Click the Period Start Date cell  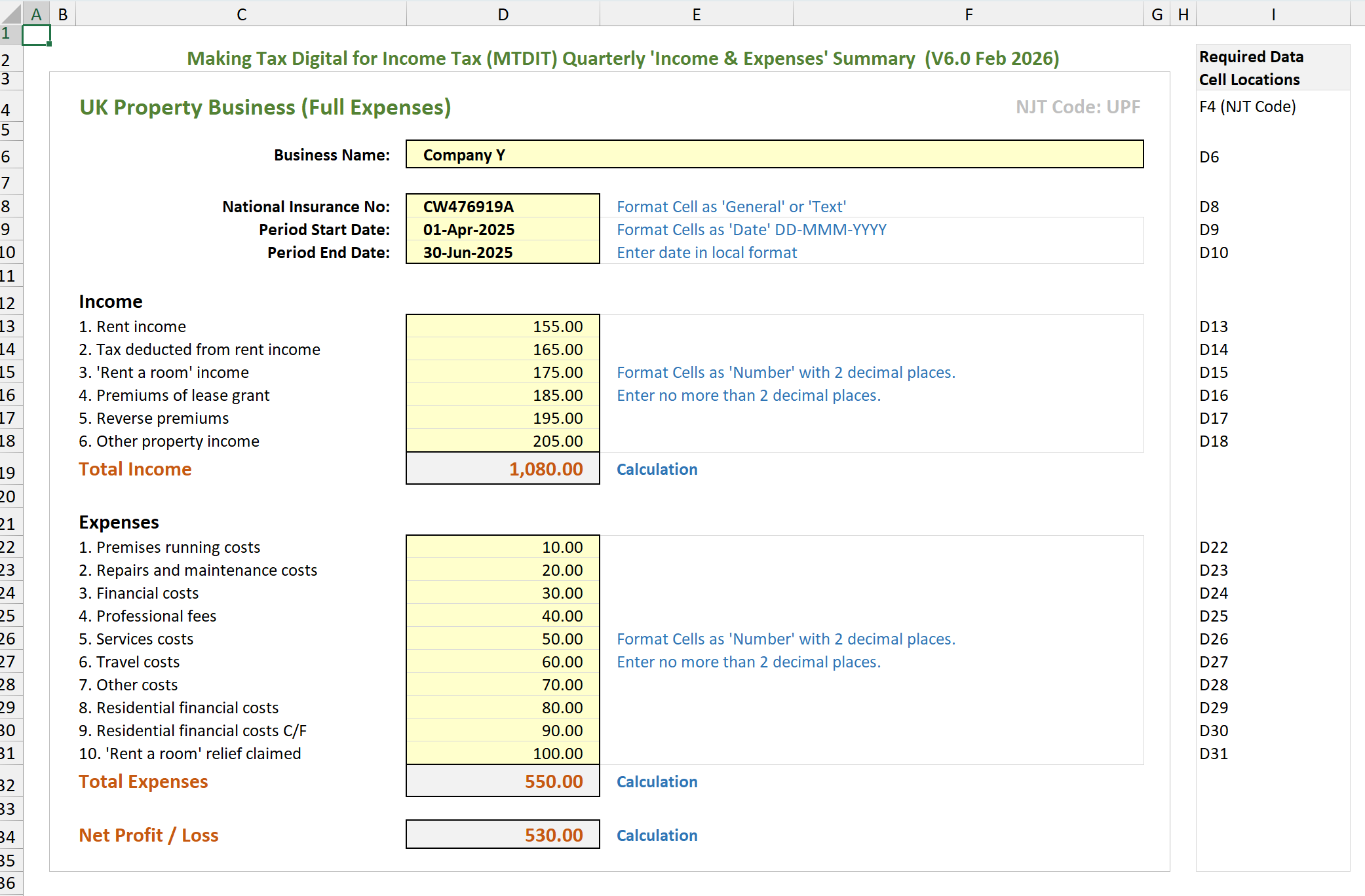502,229
